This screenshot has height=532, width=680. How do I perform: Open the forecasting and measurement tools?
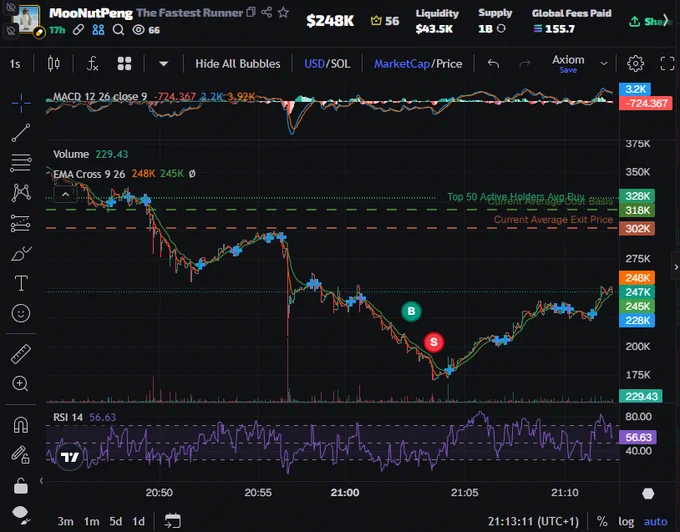tap(21, 223)
